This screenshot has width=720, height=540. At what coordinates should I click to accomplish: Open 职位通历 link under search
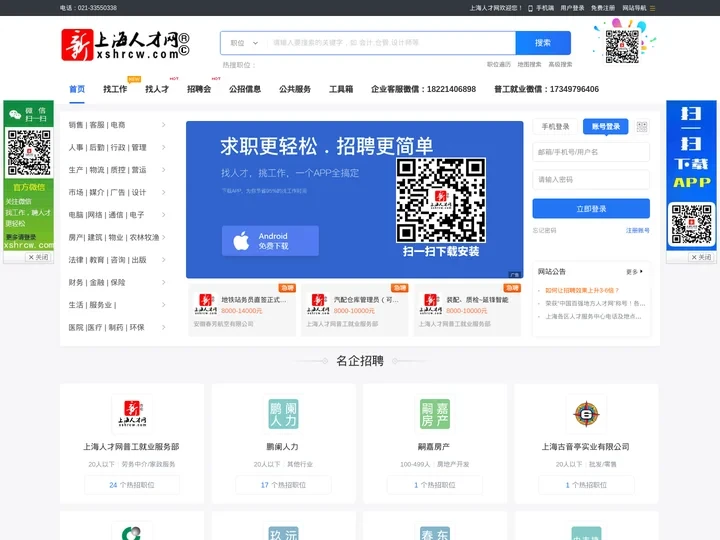(499, 65)
